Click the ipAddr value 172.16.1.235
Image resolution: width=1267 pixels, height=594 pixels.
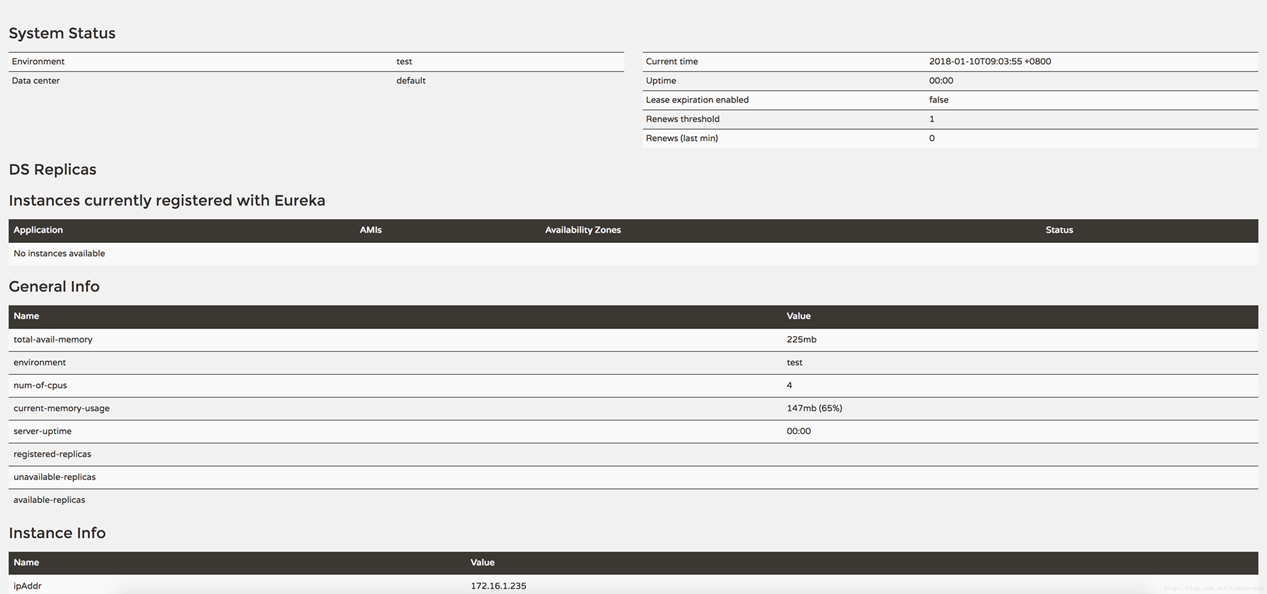click(x=498, y=586)
